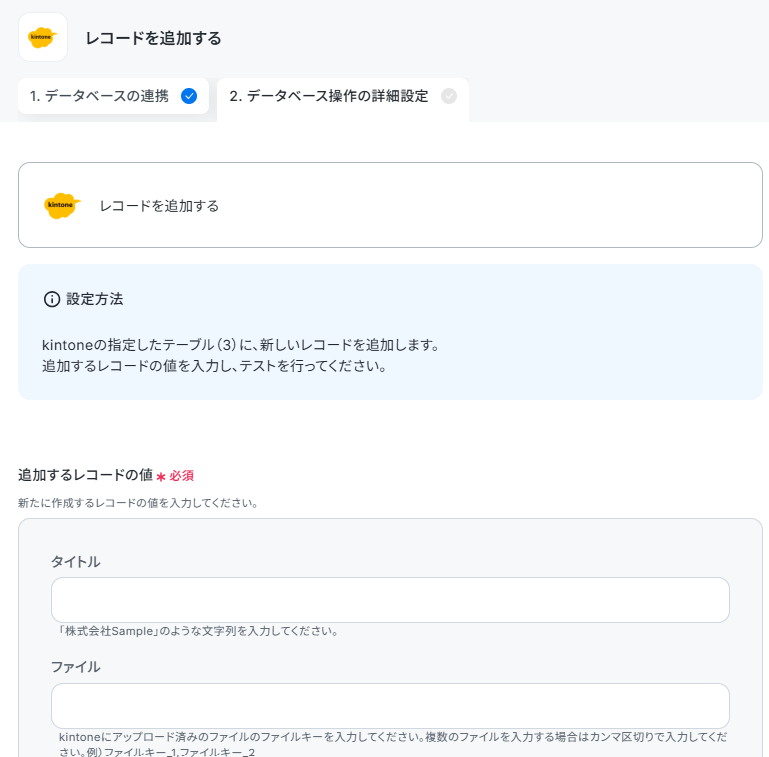
Task: Click the blue completed checkmark on step 1
Action: coord(189,96)
